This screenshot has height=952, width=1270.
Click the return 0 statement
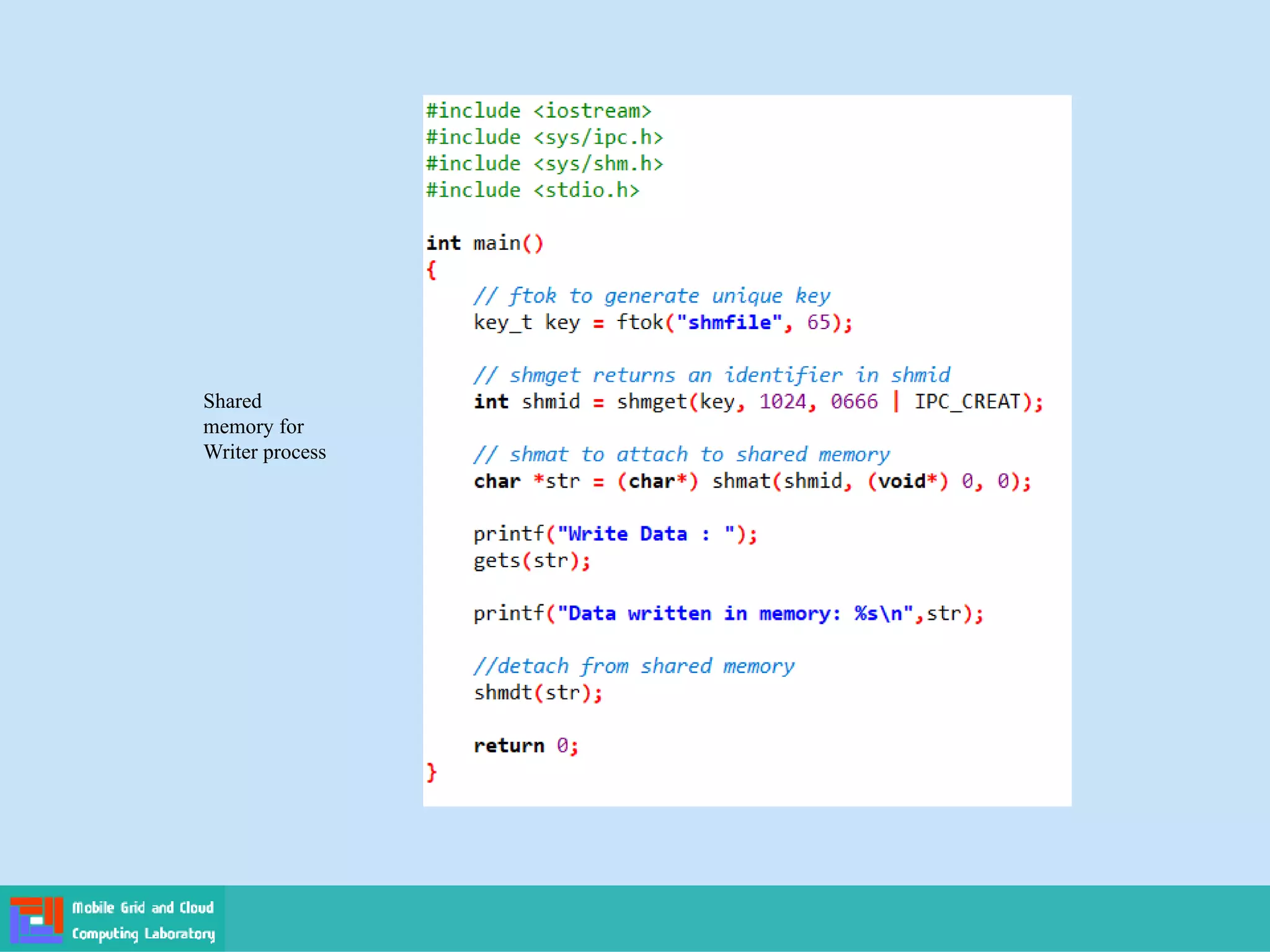(526, 745)
